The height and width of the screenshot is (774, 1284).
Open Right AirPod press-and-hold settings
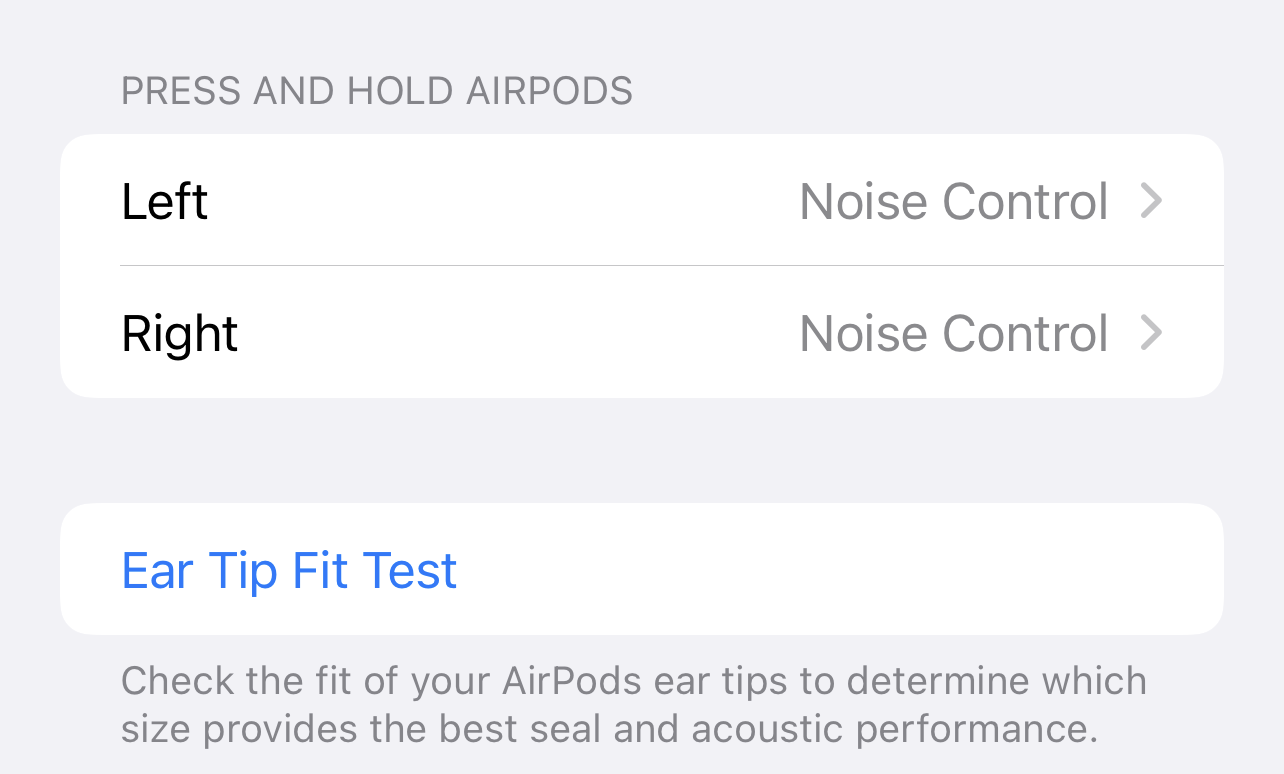[640, 333]
